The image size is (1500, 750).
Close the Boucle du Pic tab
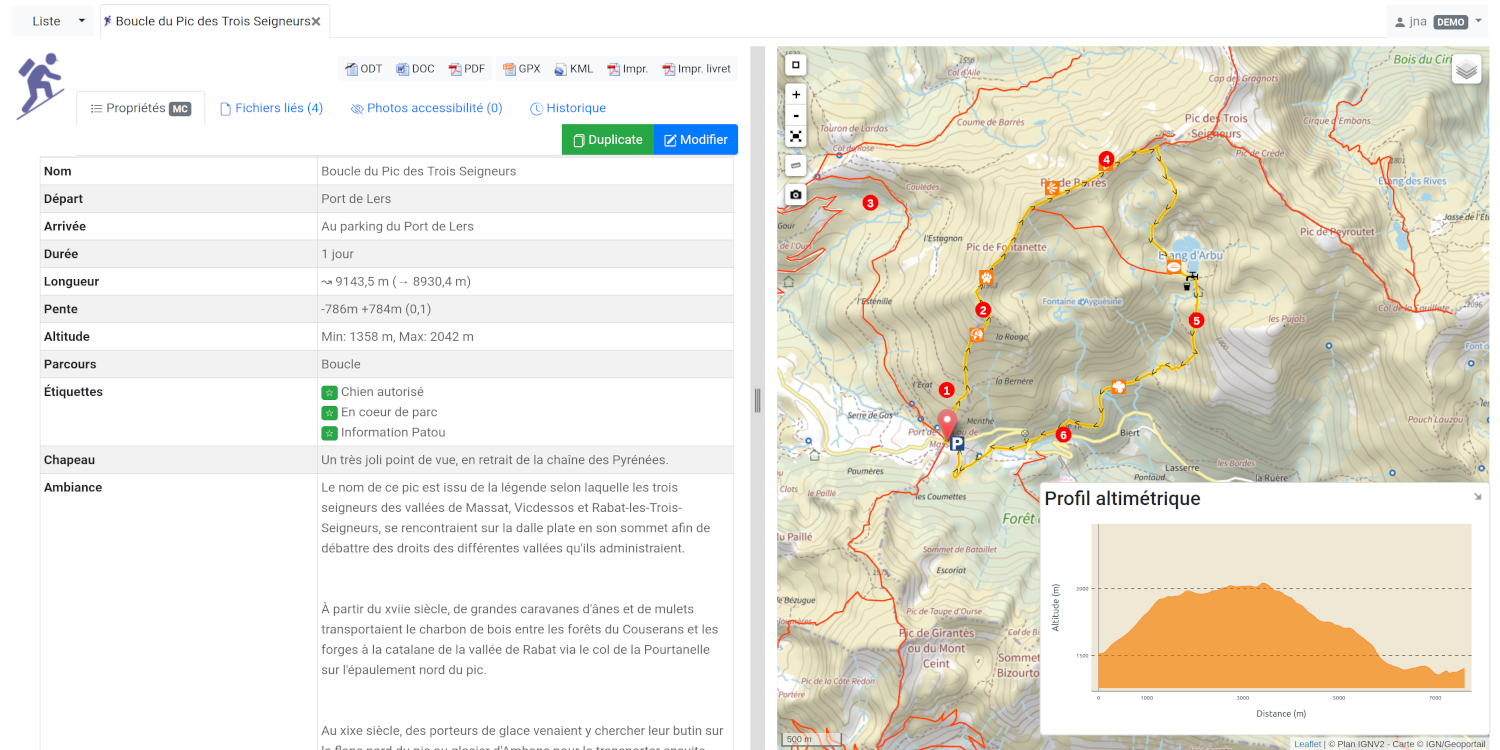316,21
